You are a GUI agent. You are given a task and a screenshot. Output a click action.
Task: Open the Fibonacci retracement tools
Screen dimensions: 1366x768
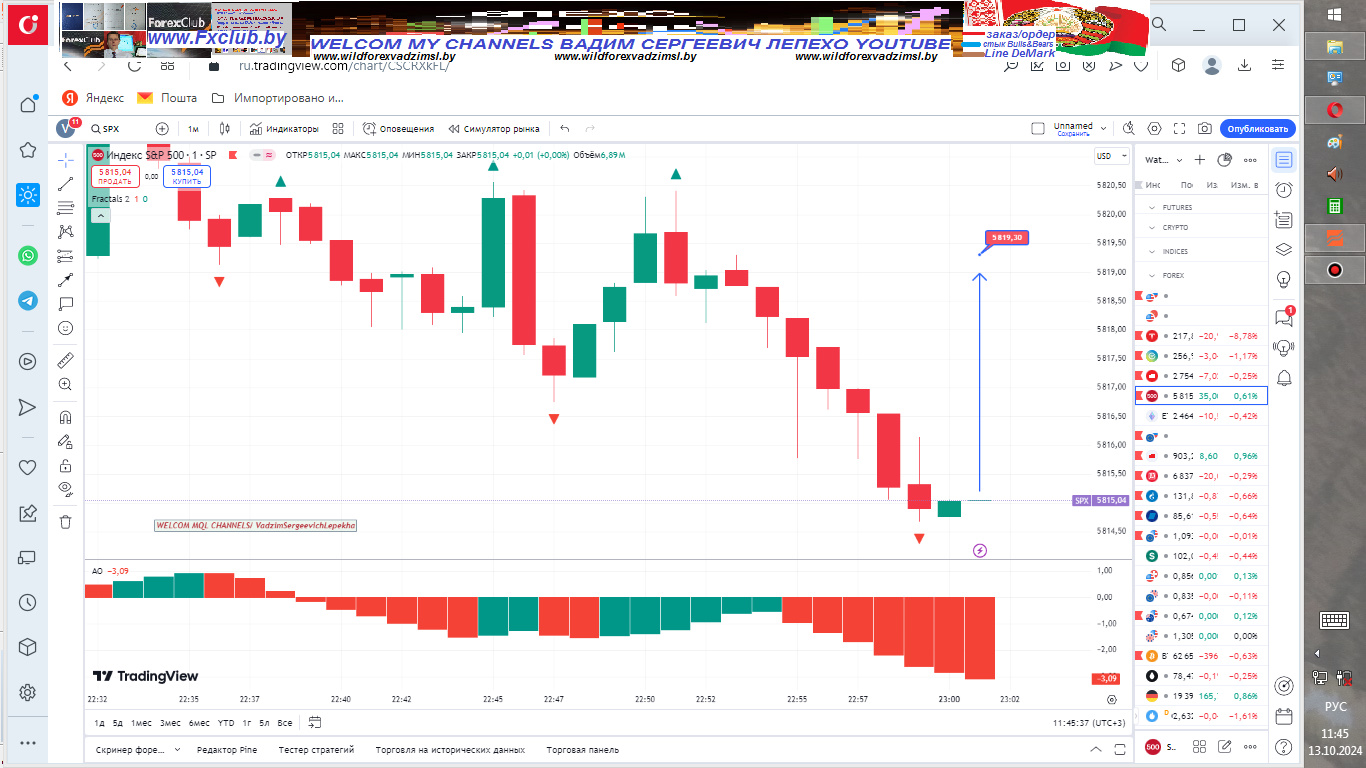coord(65,208)
